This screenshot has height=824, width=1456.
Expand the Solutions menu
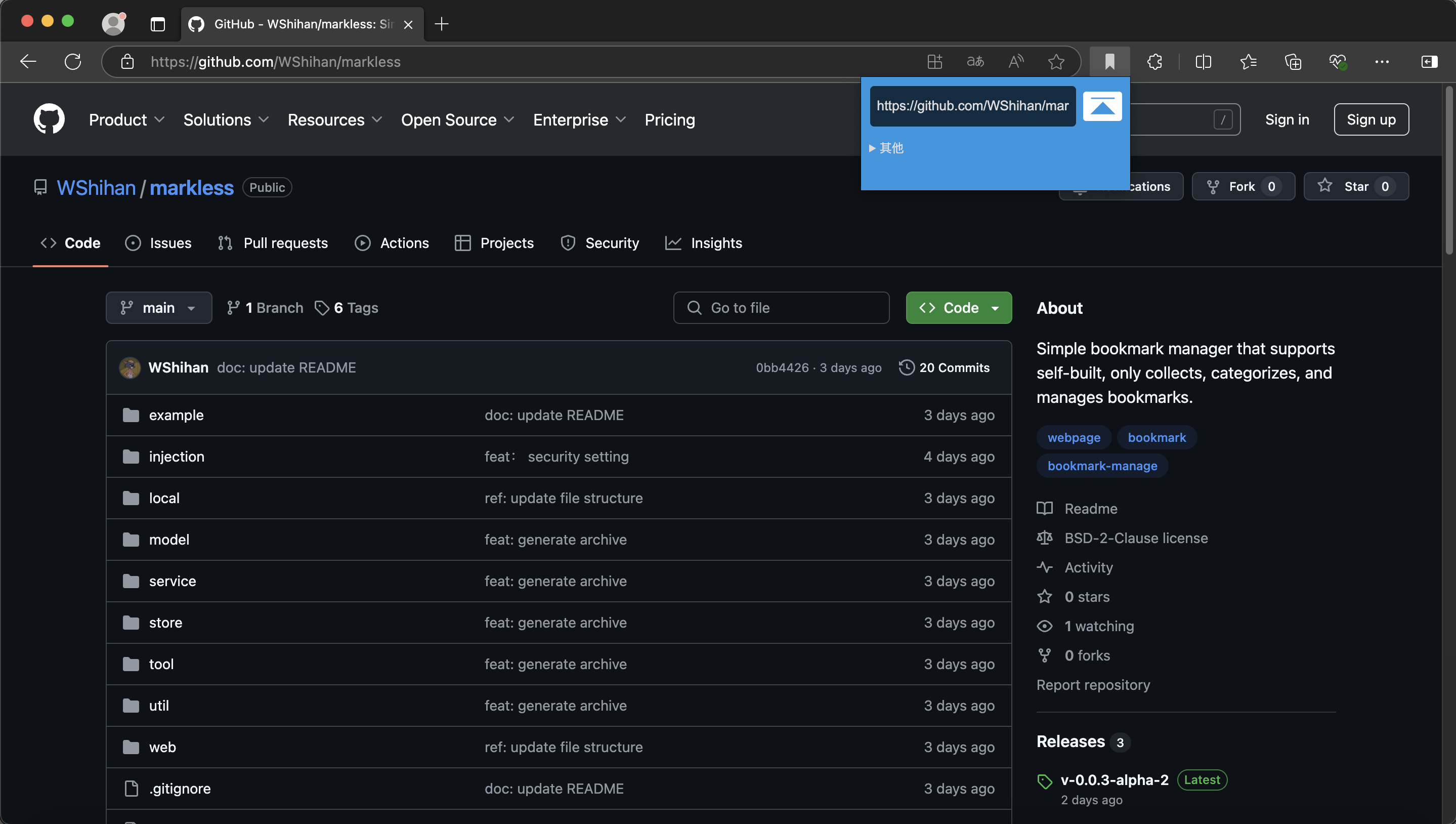click(226, 119)
